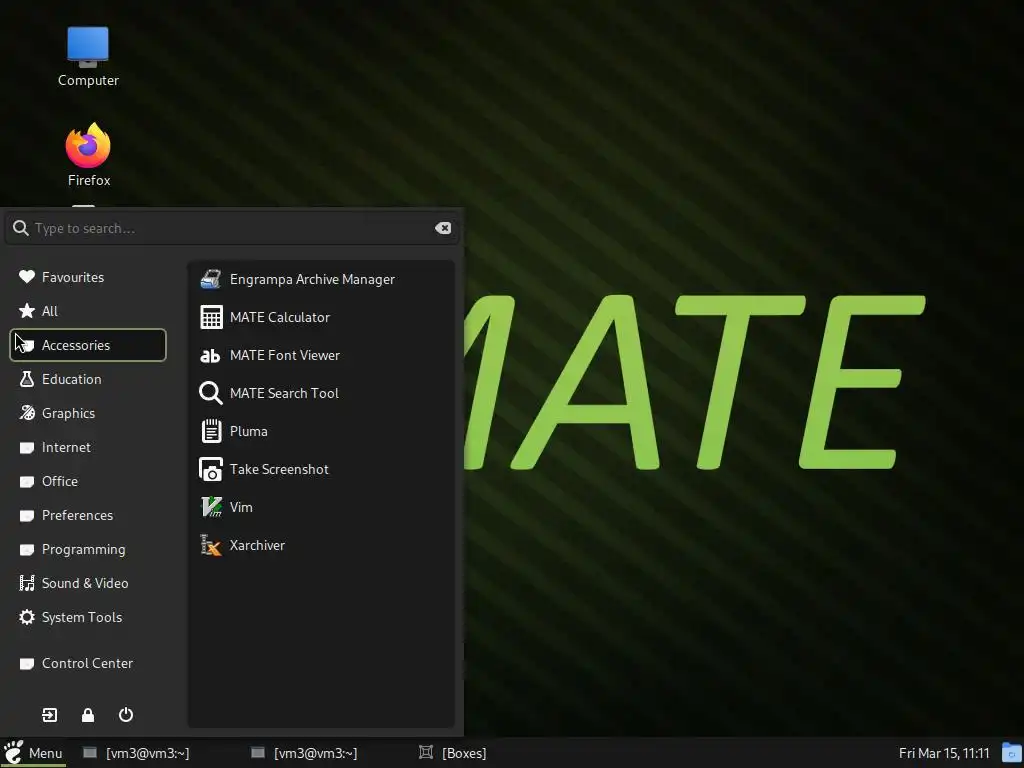Image resolution: width=1024 pixels, height=768 pixels.
Task: Click the lock screen padlock icon
Action: click(88, 715)
